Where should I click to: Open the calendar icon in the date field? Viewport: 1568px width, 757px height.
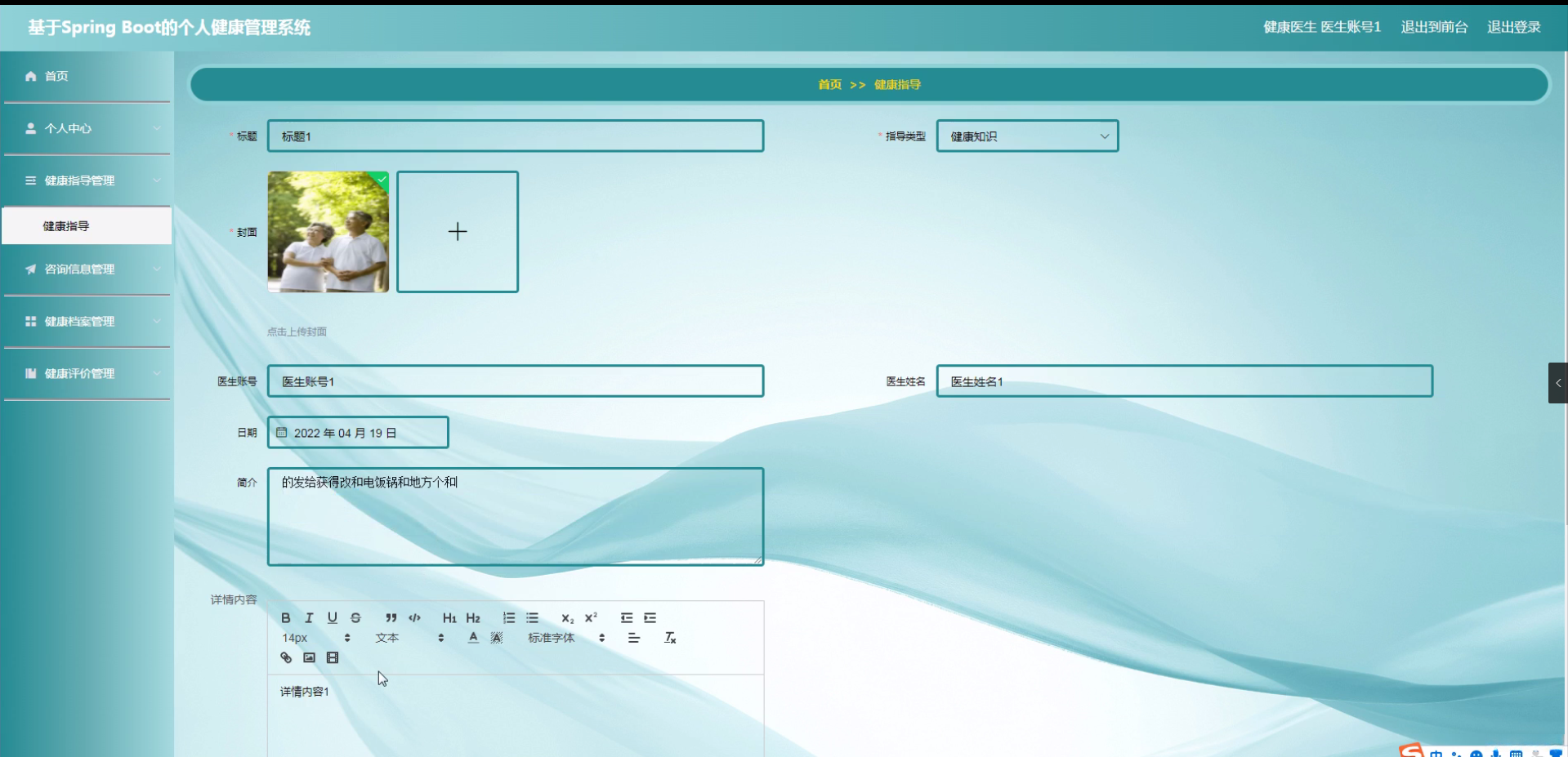282,433
